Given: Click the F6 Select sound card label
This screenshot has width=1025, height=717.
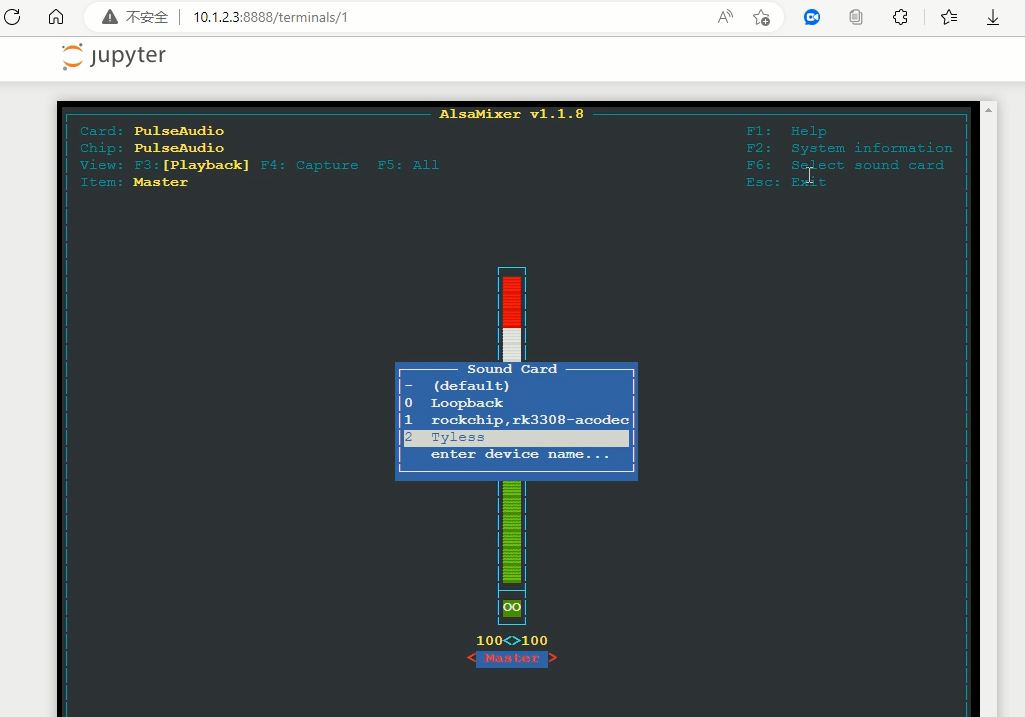Looking at the screenshot, I should coord(845,165).
